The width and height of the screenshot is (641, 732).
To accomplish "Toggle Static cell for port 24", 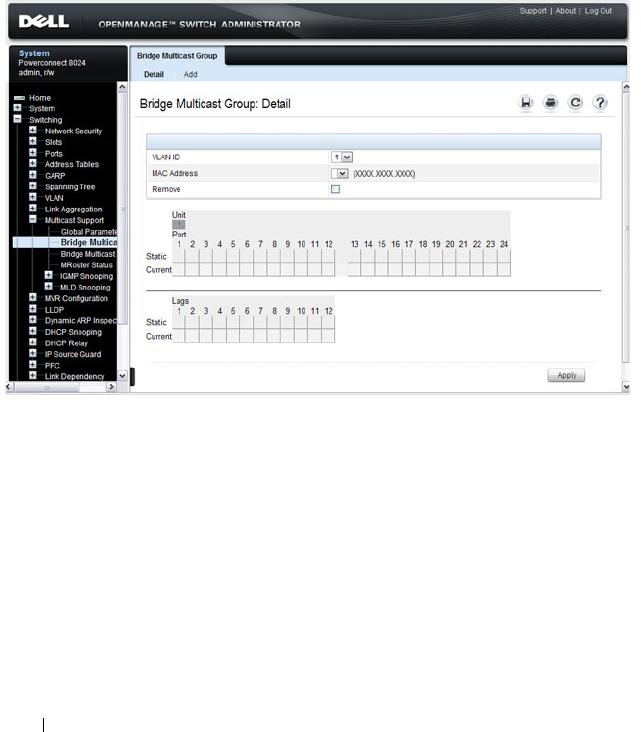I will 504,256.
